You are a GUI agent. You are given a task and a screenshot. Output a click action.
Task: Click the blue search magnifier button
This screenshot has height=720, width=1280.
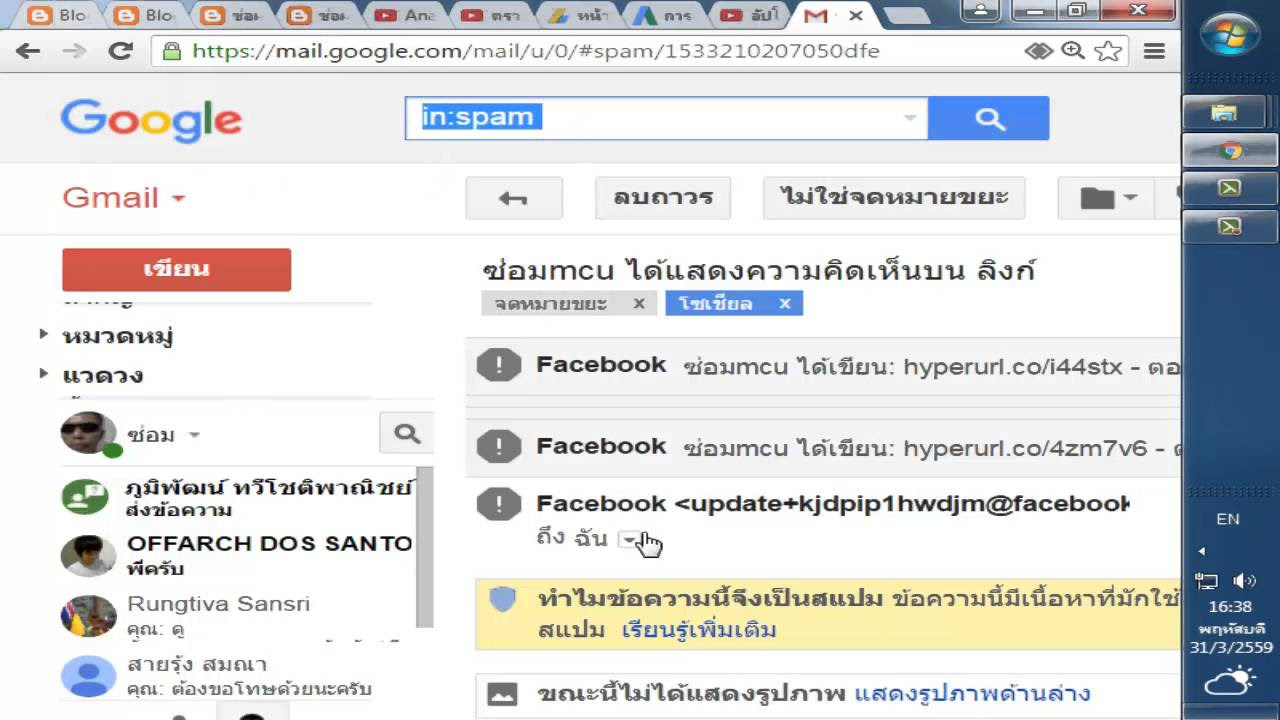(989, 118)
